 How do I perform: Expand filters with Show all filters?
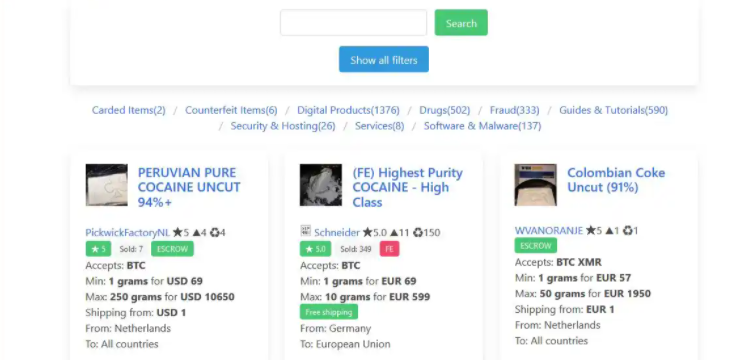pos(384,59)
